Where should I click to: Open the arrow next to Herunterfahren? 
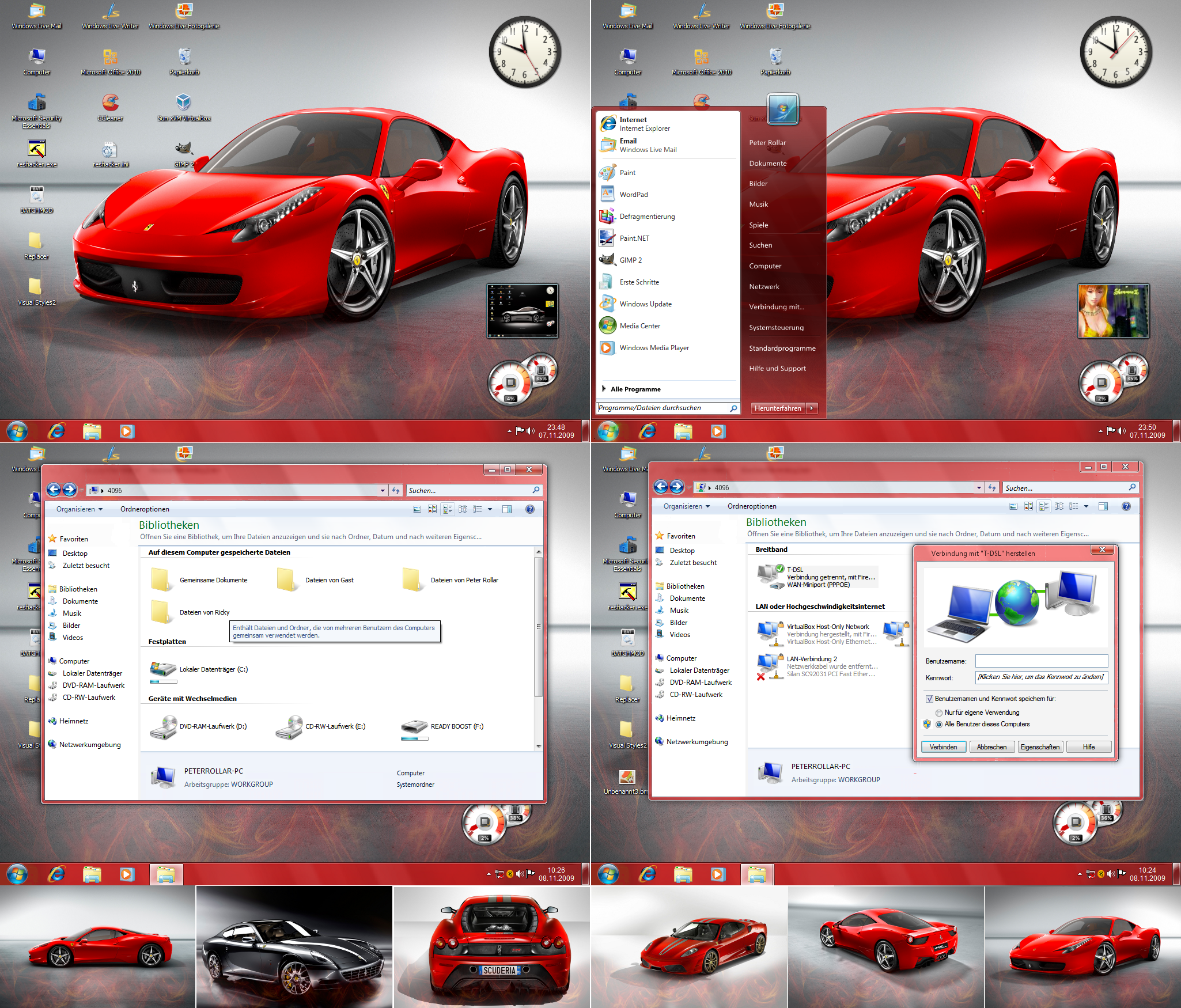[812, 408]
